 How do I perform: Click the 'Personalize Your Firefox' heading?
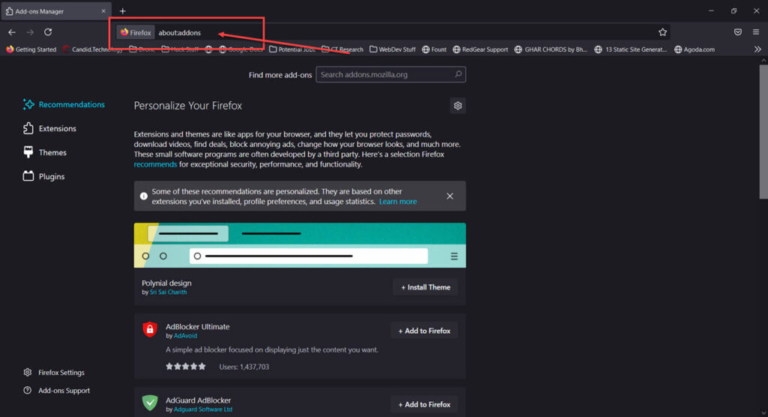pyautogui.click(x=188, y=106)
